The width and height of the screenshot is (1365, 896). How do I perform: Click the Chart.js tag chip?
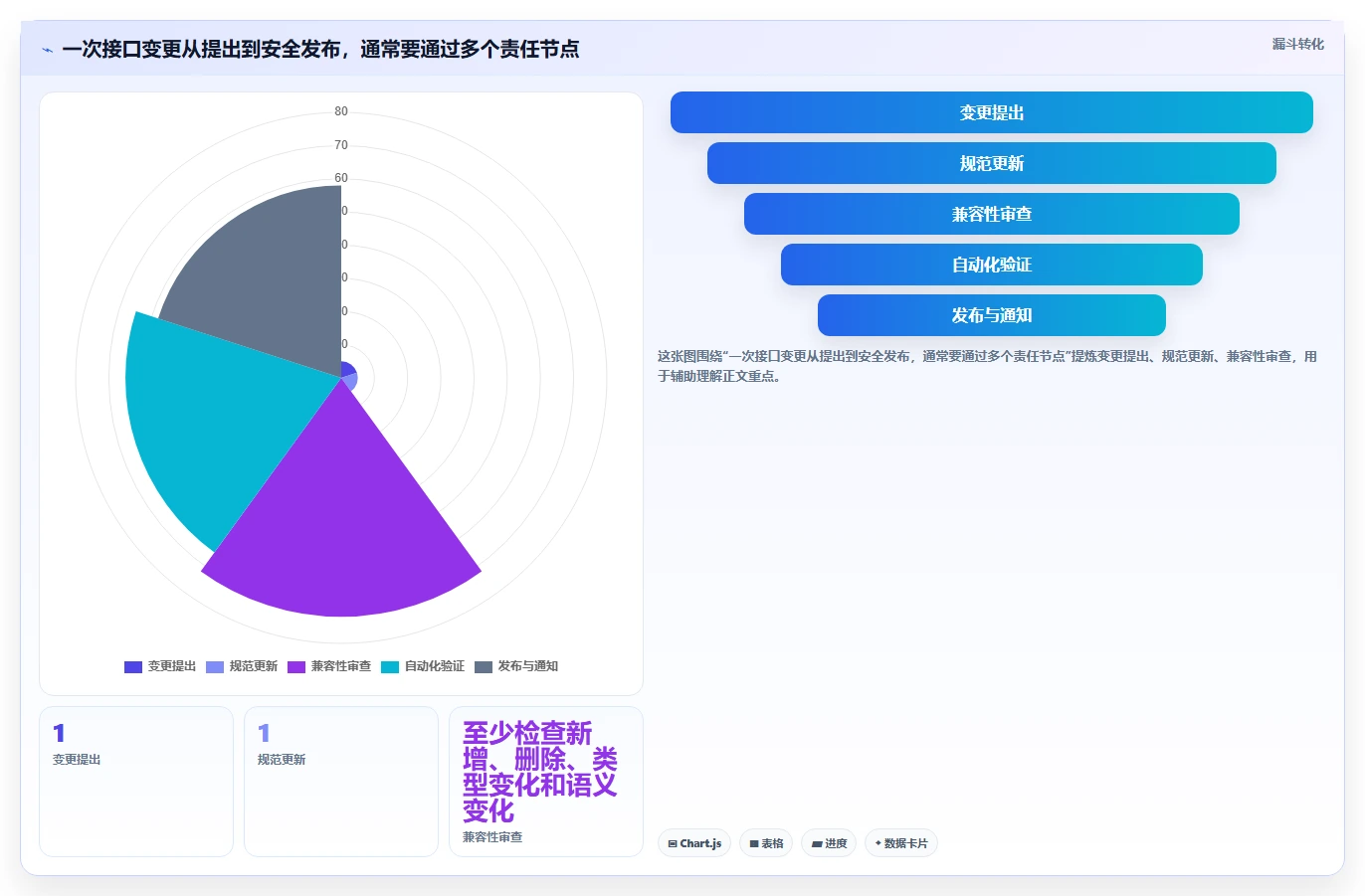tap(694, 843)
